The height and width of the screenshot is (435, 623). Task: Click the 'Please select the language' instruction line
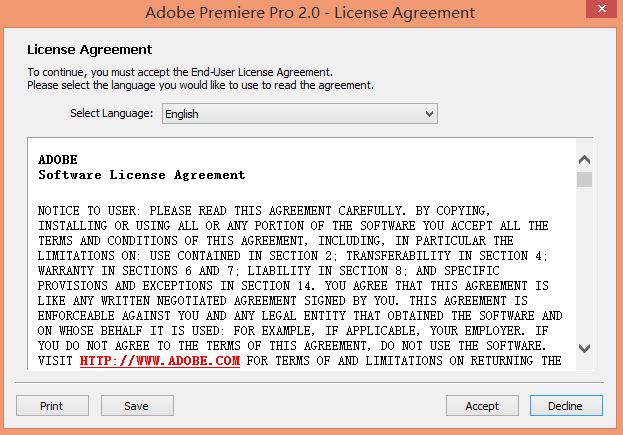(x=200, y=85)
